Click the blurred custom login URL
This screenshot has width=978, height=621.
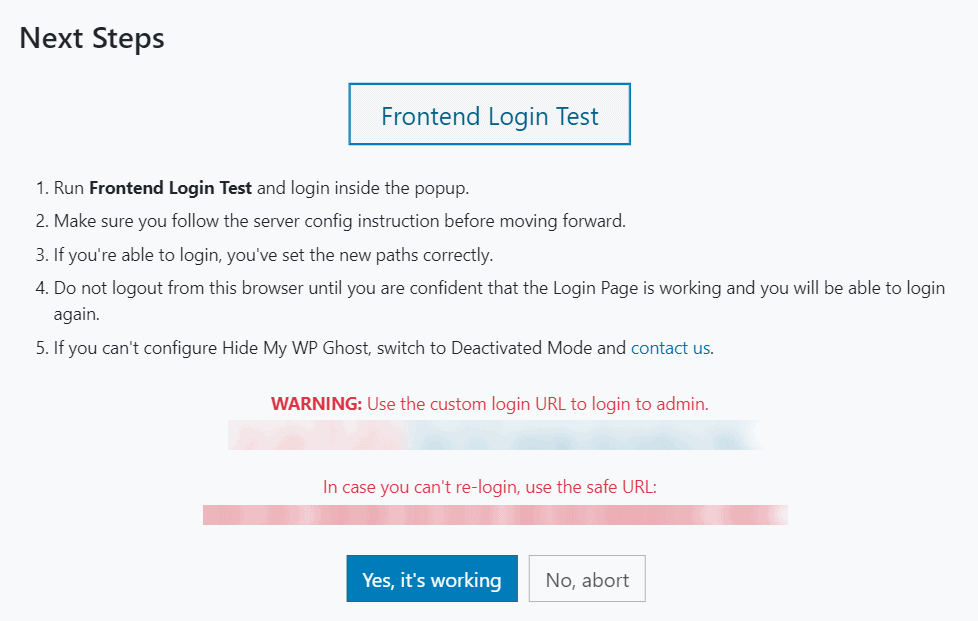click(x=494, y=435)
